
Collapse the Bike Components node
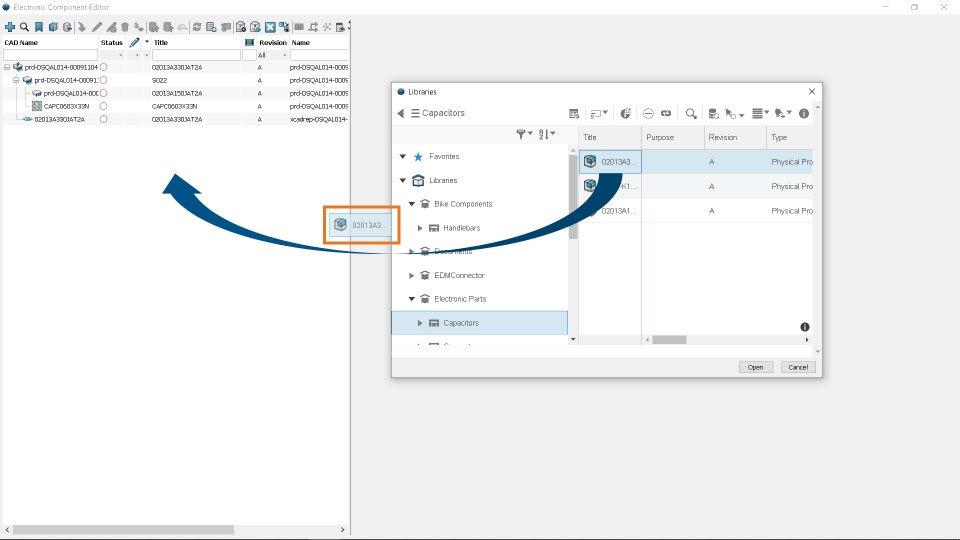pos(412,204)
